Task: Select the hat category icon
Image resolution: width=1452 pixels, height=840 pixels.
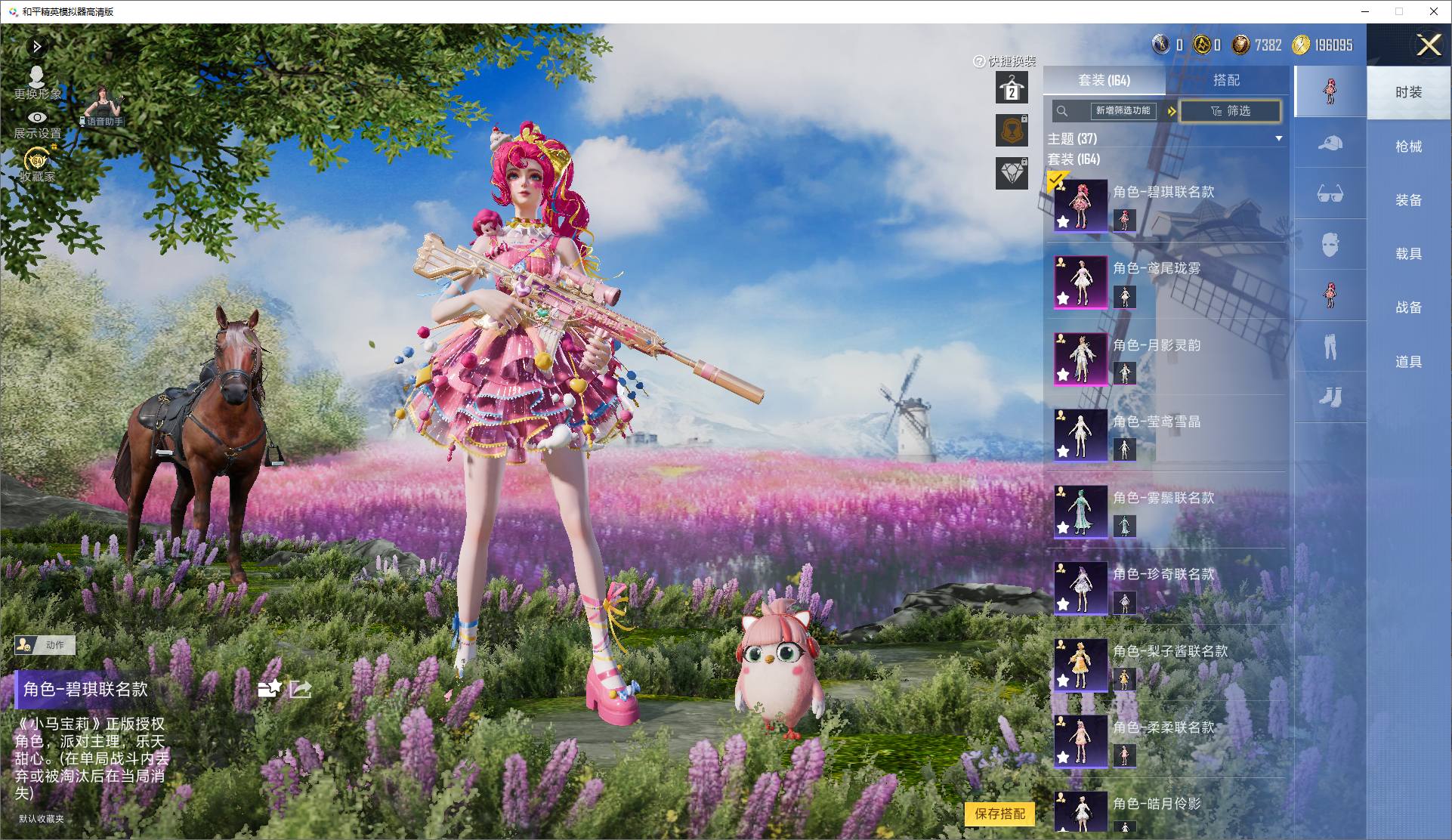Action: [1330, 143]
